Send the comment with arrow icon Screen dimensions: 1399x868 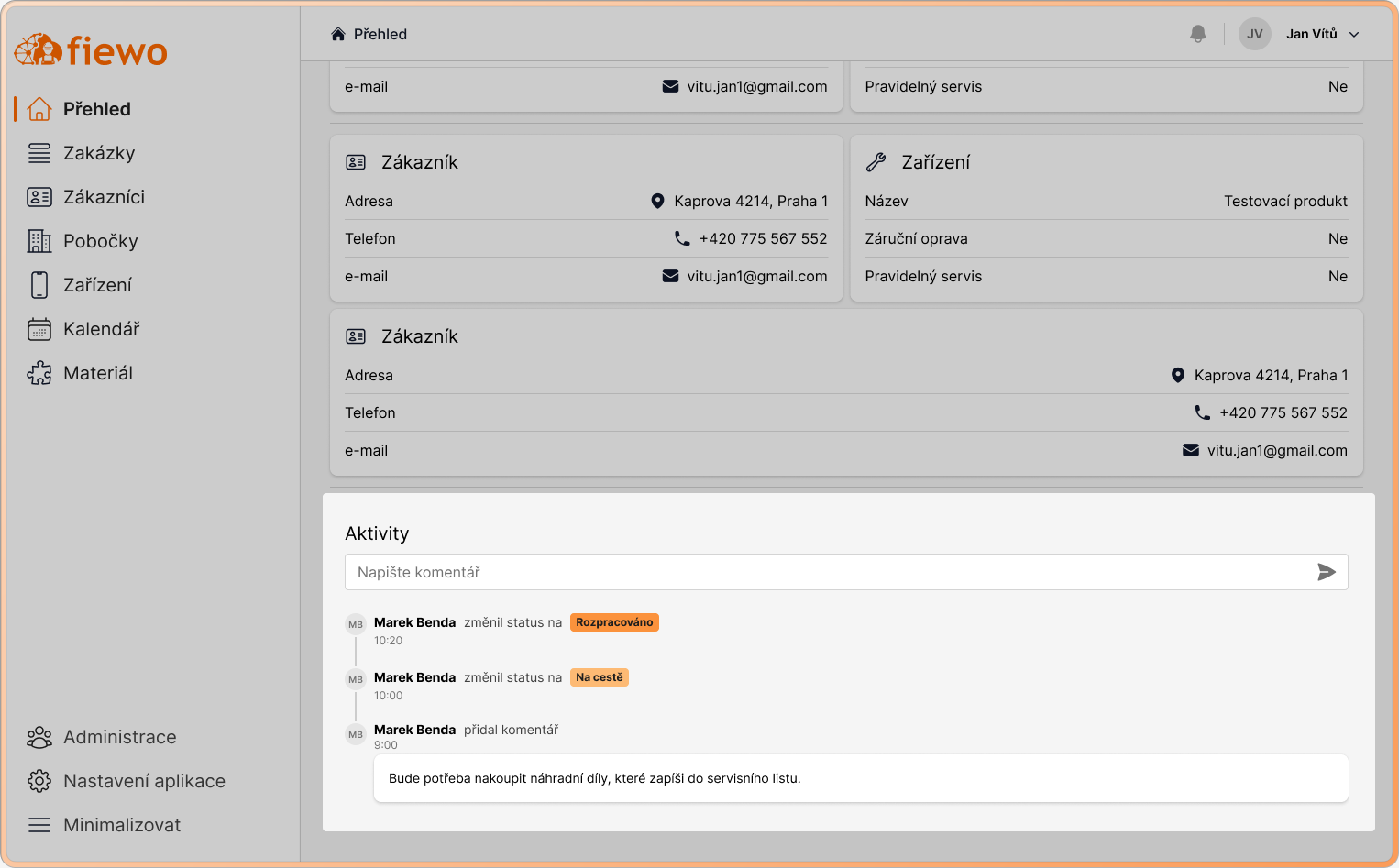click(1327, 572)
